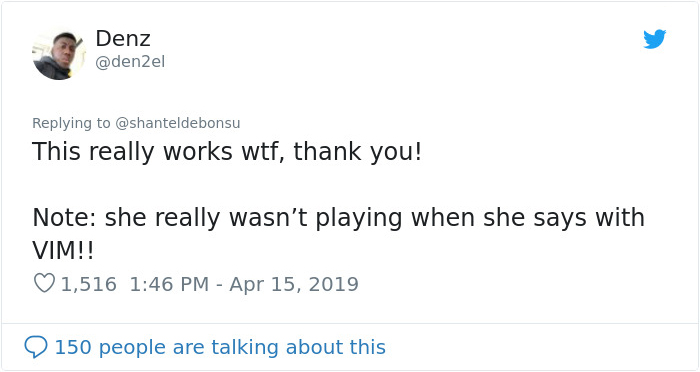Click the Twitter bird logo icon
This screenshot has height=372, width=700.
click(654, 39)
